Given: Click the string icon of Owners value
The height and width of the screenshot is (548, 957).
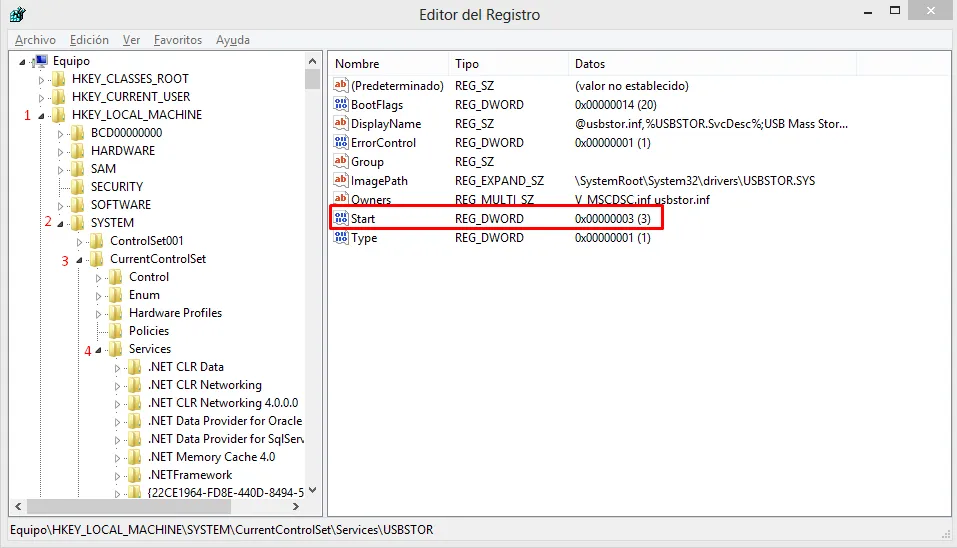Looking at the screenshot, I should (x=341, y=198).
